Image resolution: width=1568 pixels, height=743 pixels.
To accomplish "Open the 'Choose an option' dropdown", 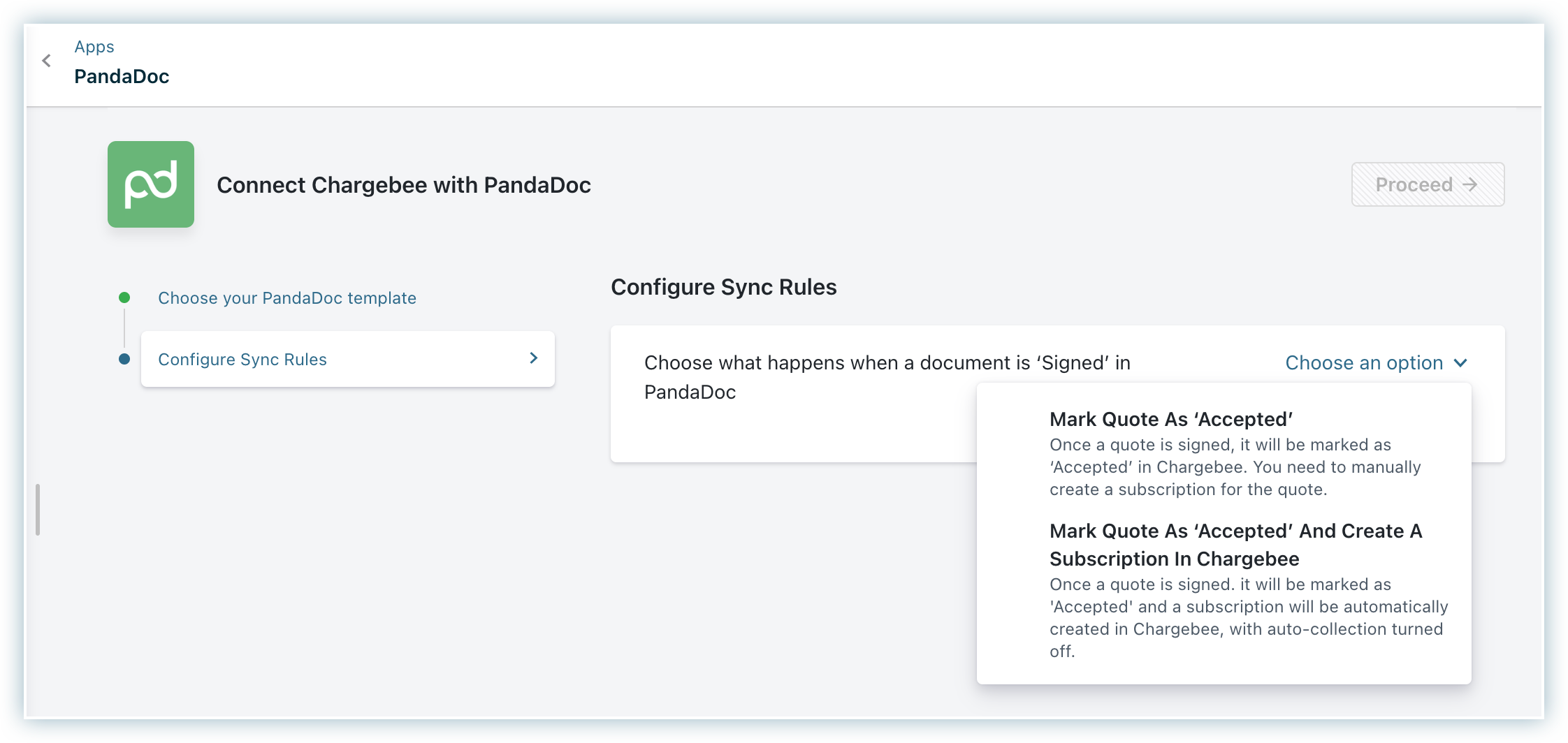I will coord(1365,363).
